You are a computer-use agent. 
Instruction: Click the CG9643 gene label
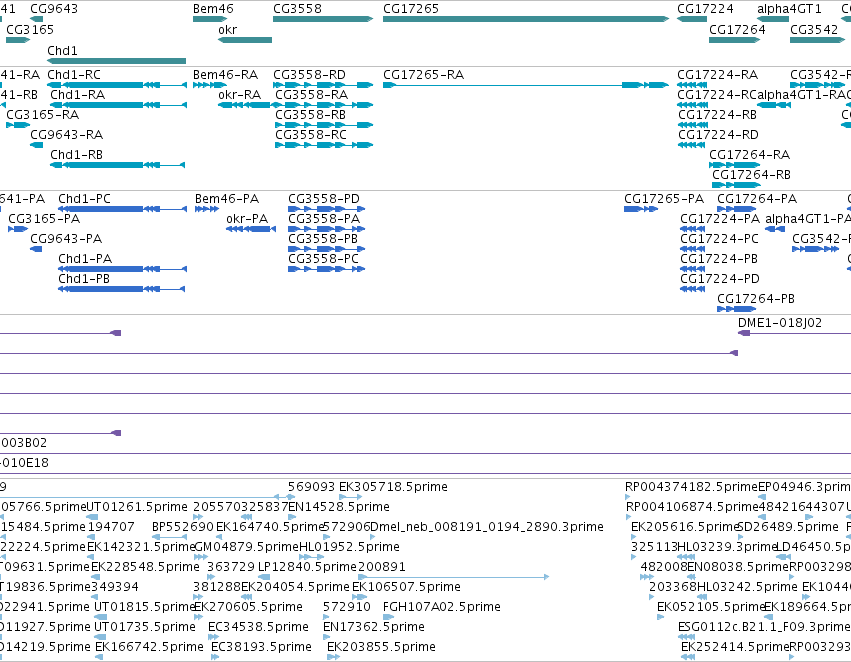pyautogui.click(x=54, y=9)
